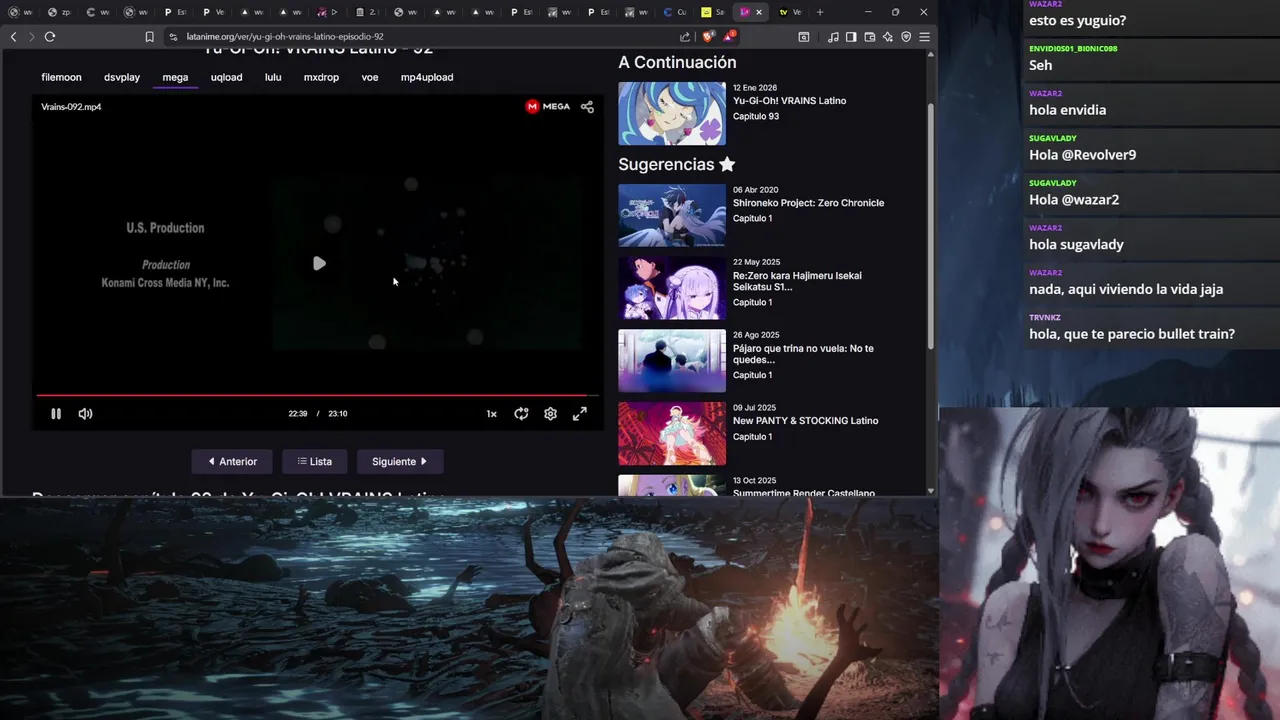The height and width of the screenshot is (720, 1280).
Task: Open a new tab with the plus button
Action: [820, 12]
